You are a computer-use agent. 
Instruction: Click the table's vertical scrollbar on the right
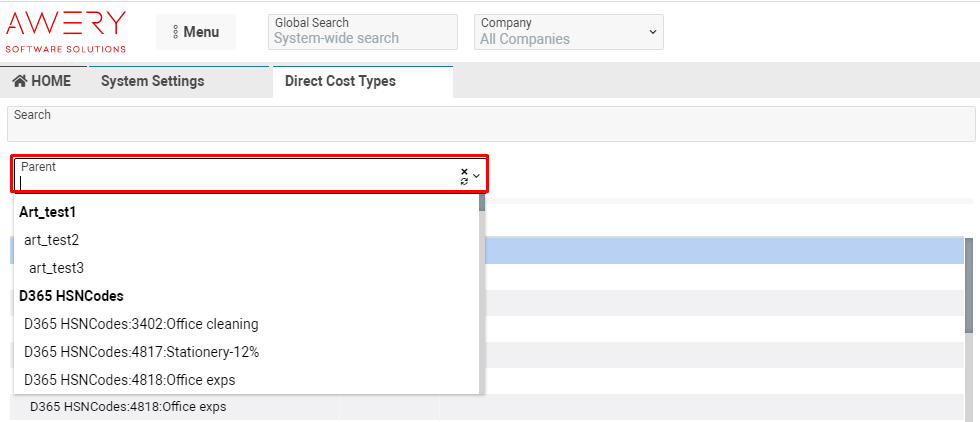(969, 290)
